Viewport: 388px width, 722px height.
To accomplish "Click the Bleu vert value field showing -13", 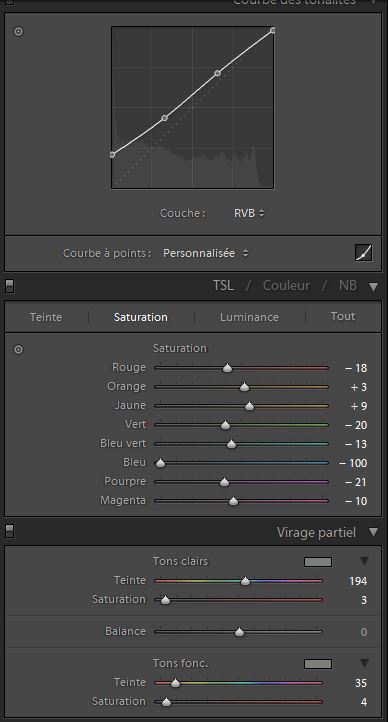I will (356, 444).
